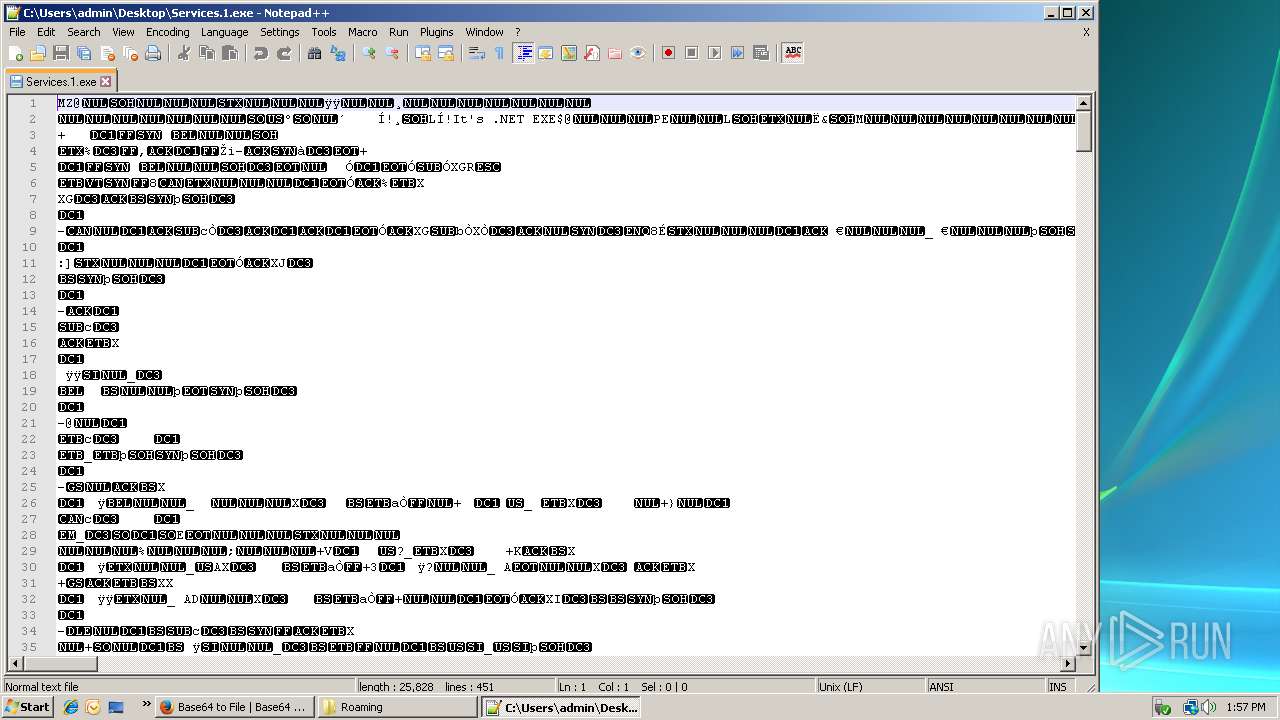Open the Language menu
1280x720 pixels.
224,32
